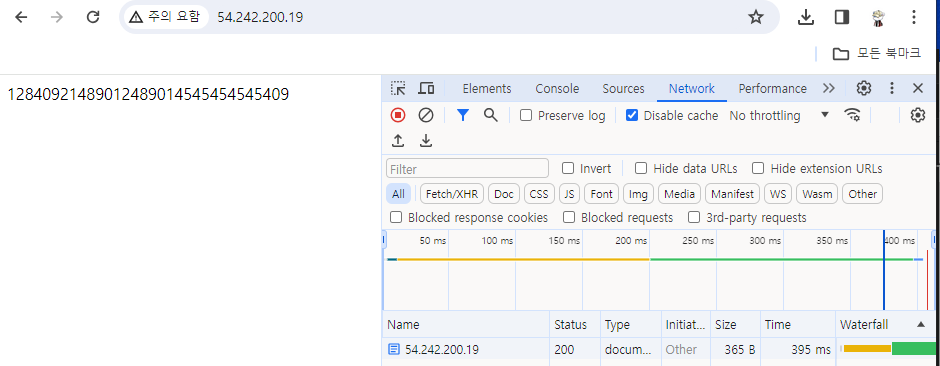Filter by Wasm requests
This screenshot has height=366, width=940.
click(817, 193)
